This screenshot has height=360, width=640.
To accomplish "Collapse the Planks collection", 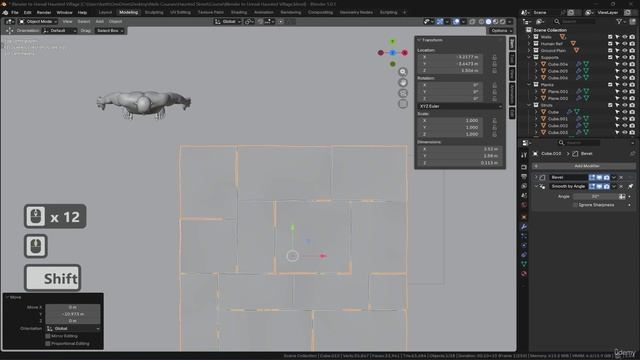I will (529, 84).
